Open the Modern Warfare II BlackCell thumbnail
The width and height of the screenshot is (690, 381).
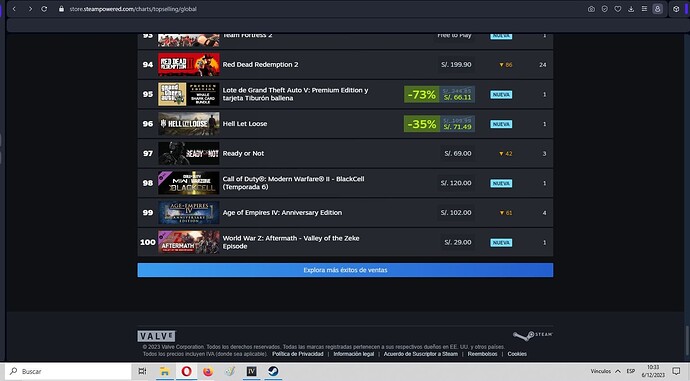click(188, 183)
